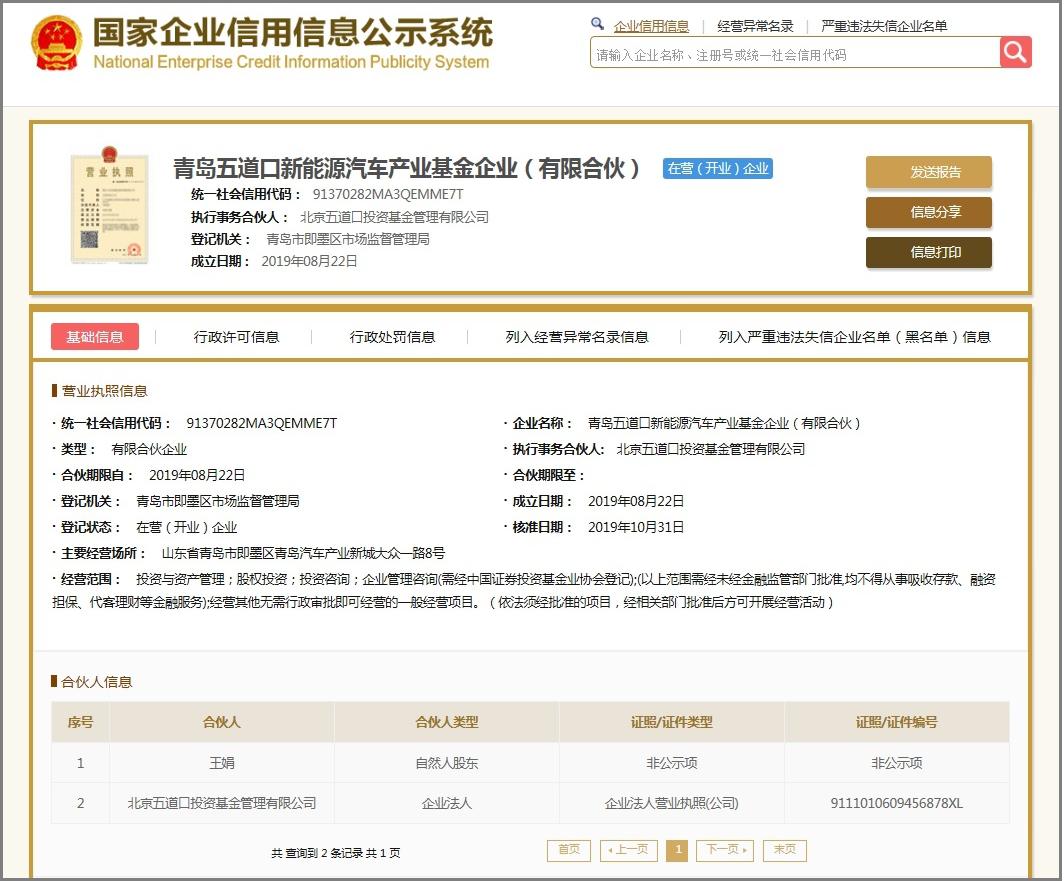Jump to 首页 in the pagination

click(x=567, y=850)
